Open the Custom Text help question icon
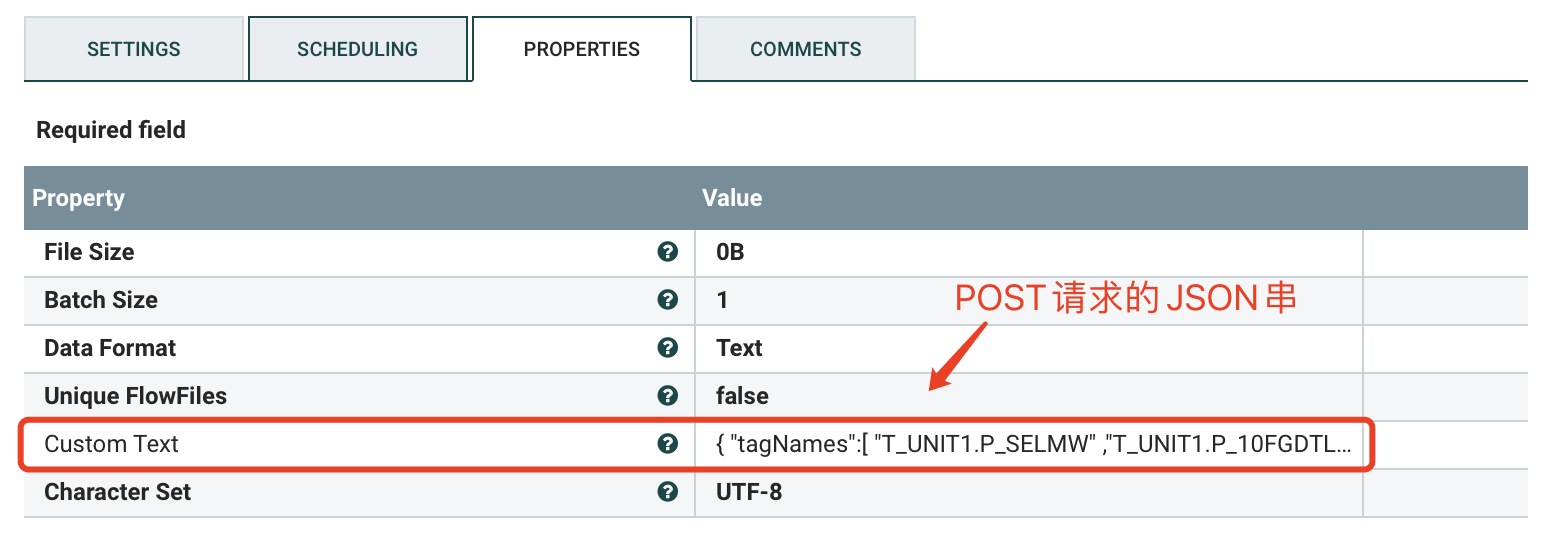 pos(668,444)
